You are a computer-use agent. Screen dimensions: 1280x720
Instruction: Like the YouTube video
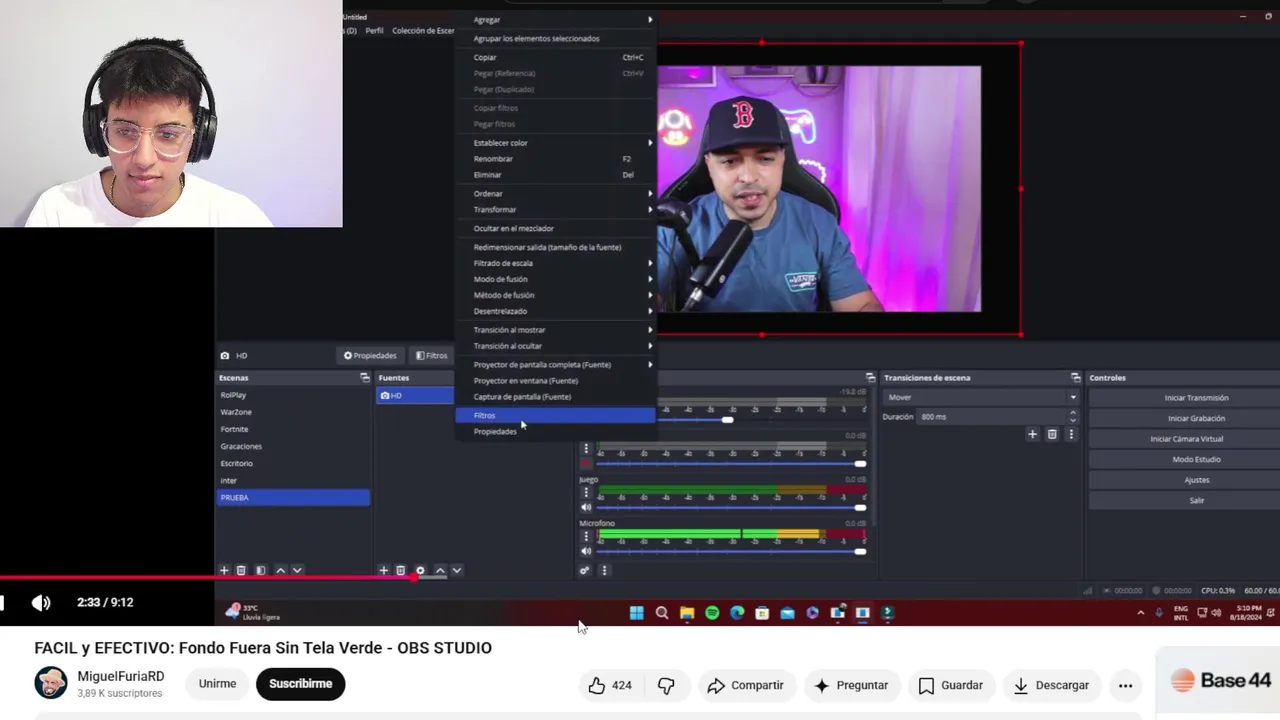pyautogui.click(x=609, y=685)
